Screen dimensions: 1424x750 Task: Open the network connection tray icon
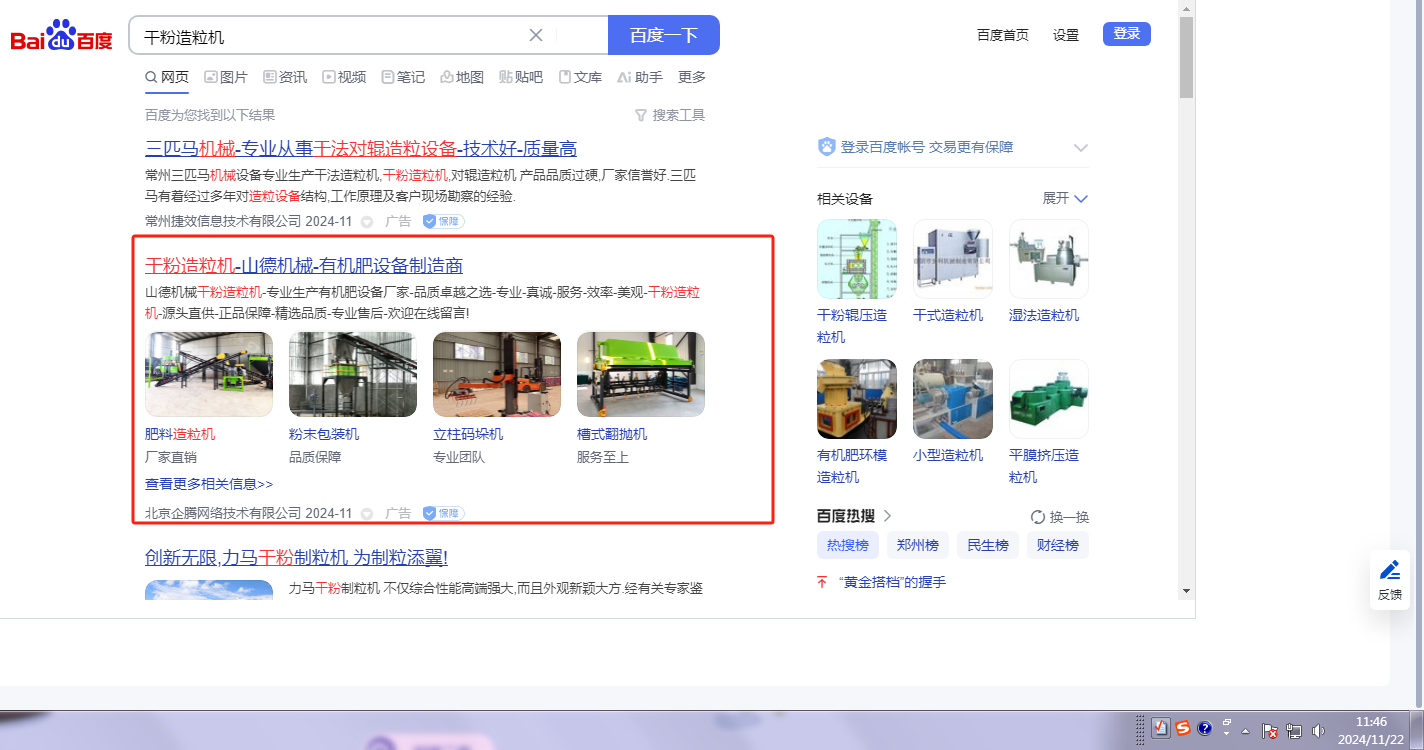(1294, 730)
